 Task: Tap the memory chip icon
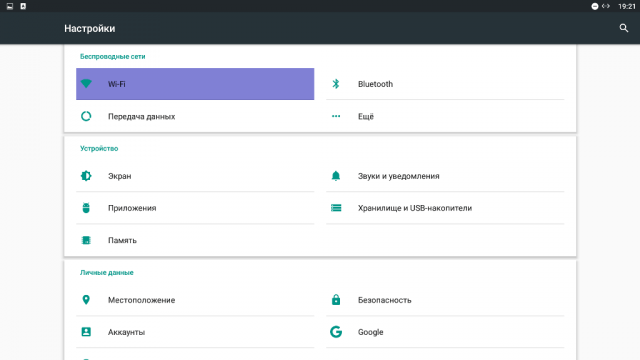(86, 240)
